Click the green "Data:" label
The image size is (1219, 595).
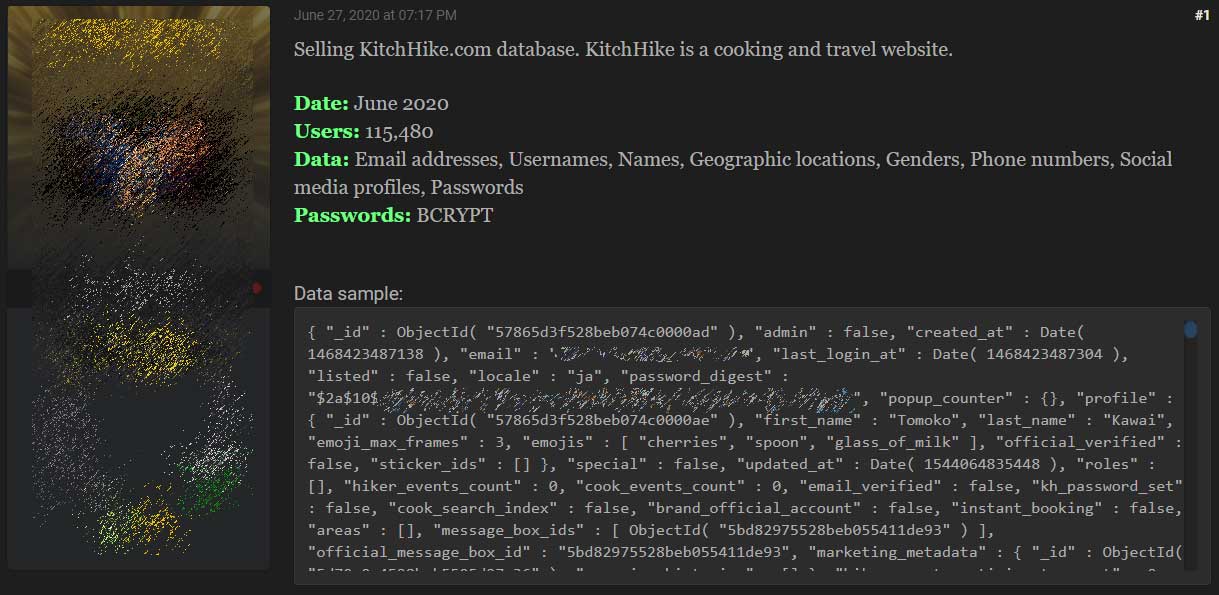click(x=321, y=159)
